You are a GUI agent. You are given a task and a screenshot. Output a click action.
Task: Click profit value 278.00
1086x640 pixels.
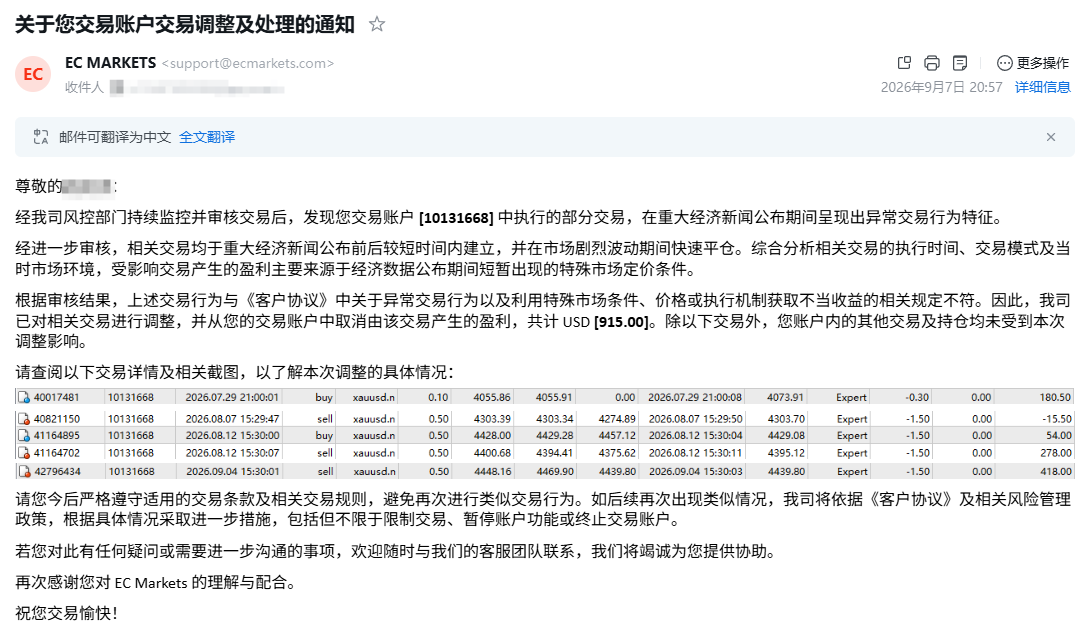(1056, 453)
